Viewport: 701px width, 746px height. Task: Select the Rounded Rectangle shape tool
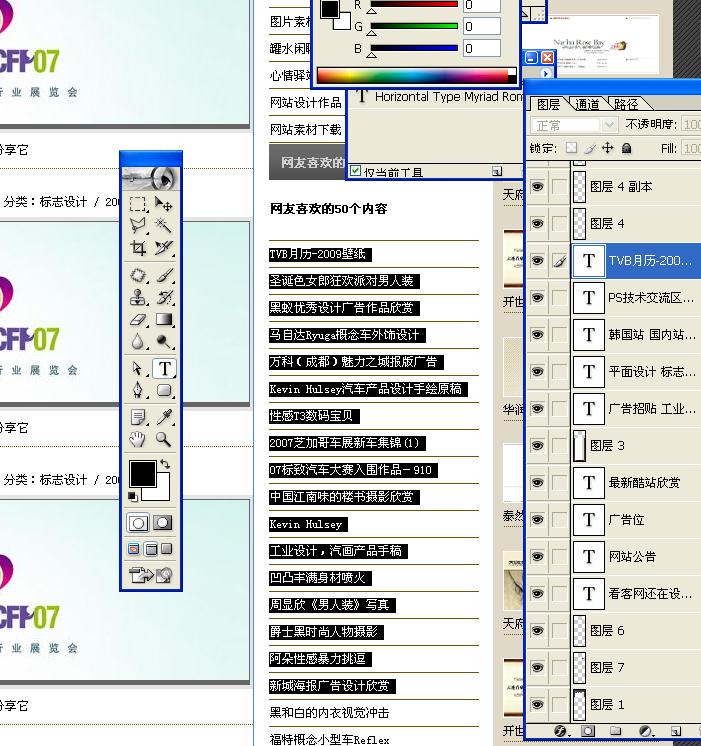click(164, 390)
